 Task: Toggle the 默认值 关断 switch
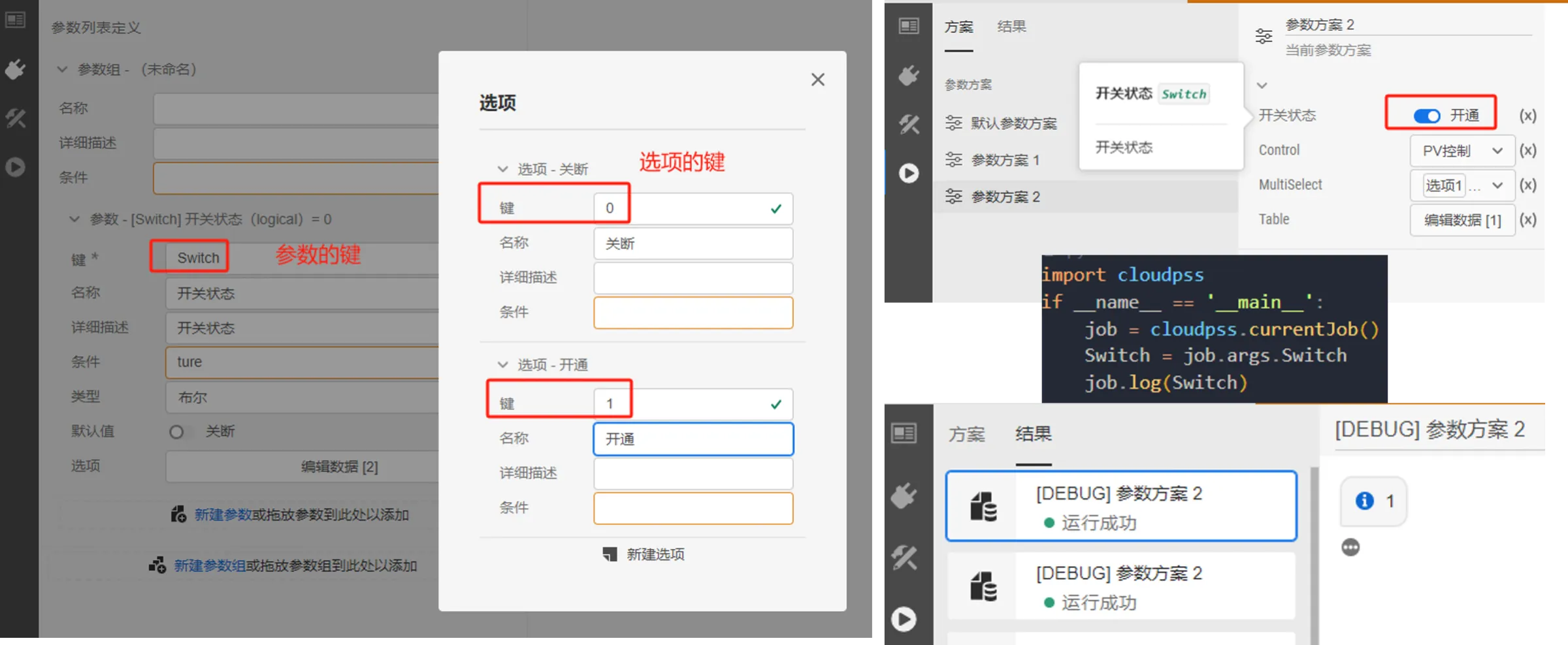pos(178,432)
